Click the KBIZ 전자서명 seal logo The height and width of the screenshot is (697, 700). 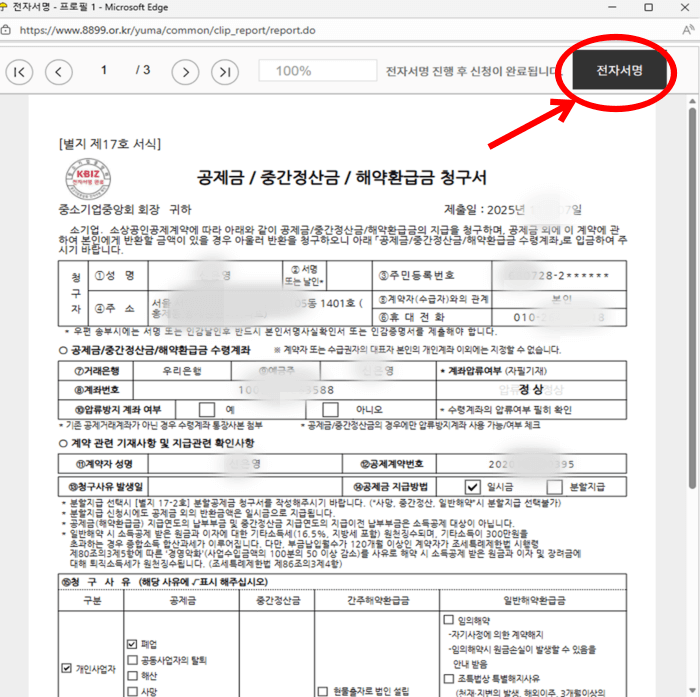coord(88,179)
